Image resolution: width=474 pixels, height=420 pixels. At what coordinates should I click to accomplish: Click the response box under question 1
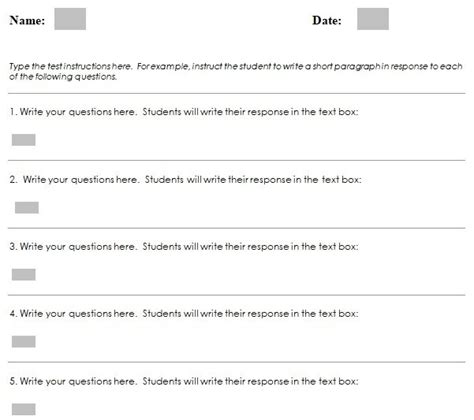(x=24, y=140)
